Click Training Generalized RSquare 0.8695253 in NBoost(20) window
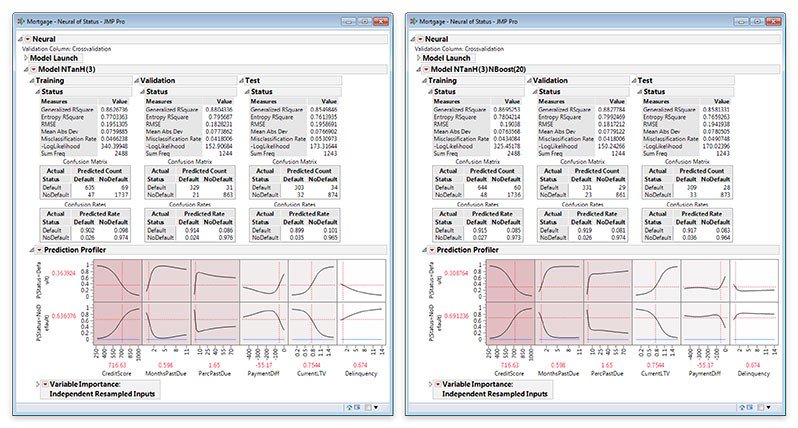 [507, 109]
